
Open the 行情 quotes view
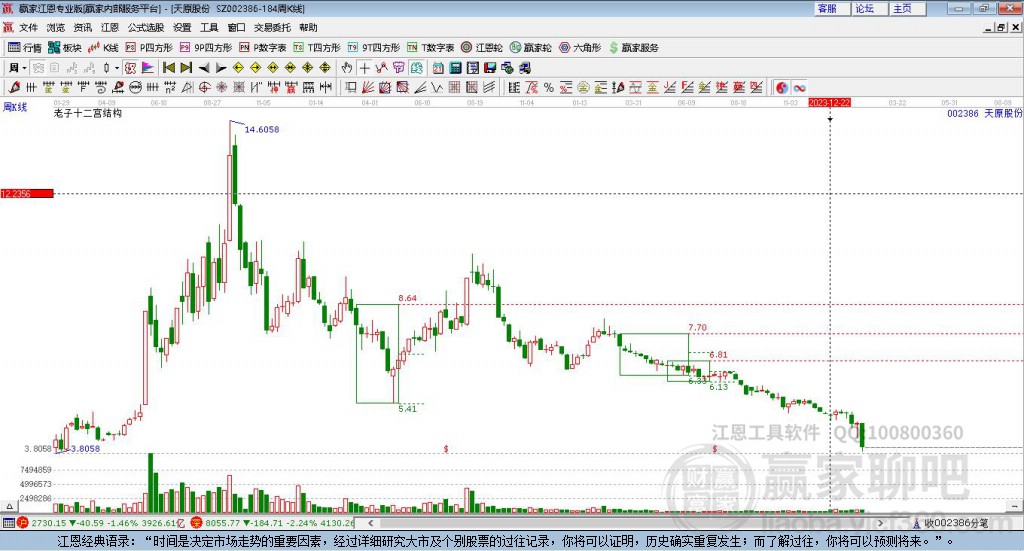point(24,48)
